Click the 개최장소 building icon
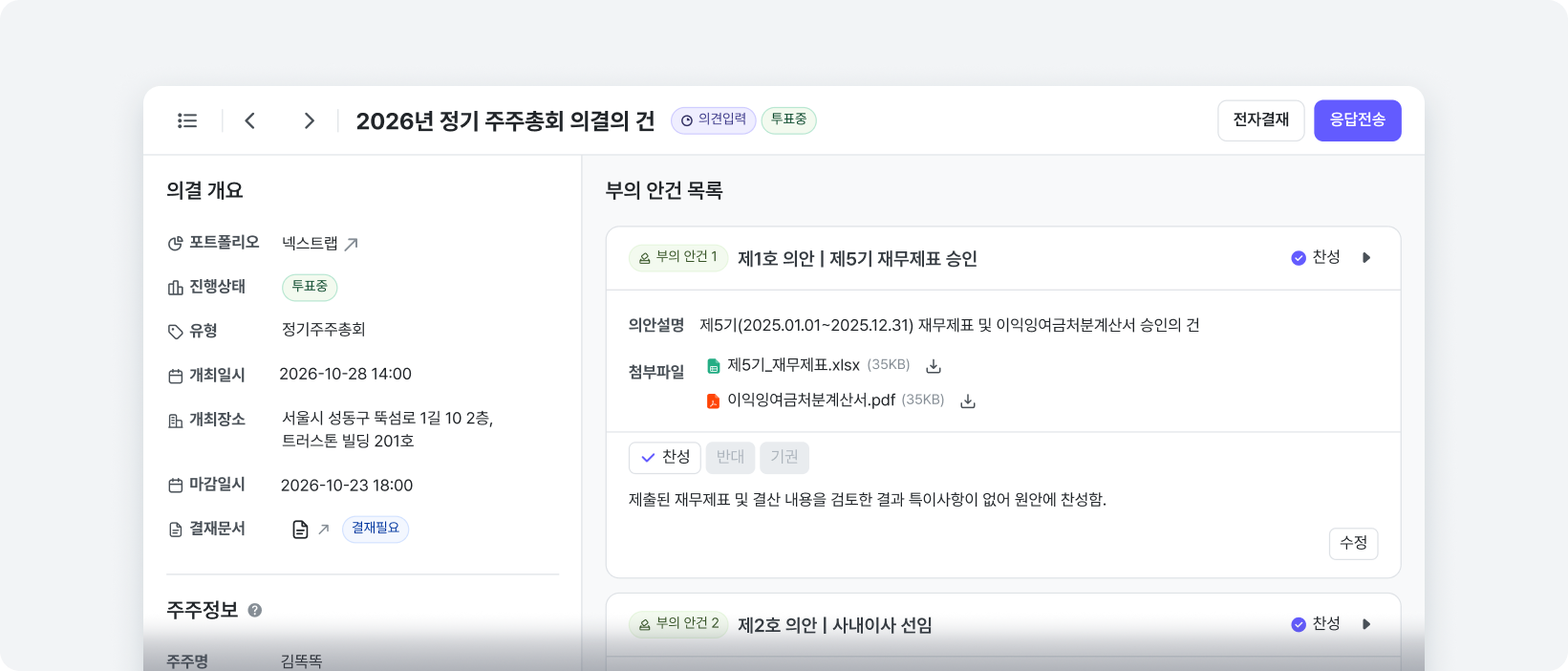Viewport: 1568px width, 671px height. click(x=175, y=421)
